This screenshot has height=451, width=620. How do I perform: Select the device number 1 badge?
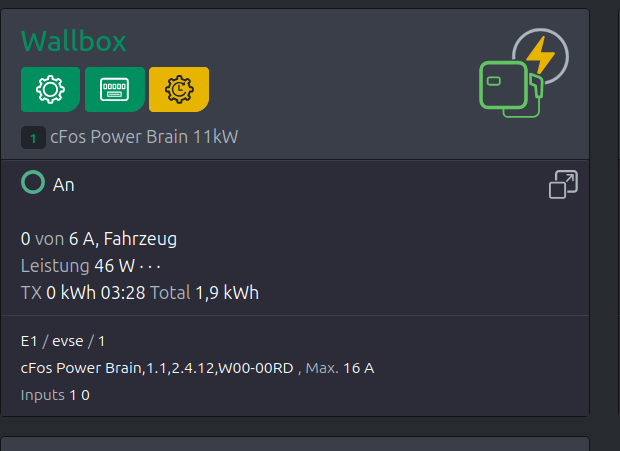click(x=33, y=138)
